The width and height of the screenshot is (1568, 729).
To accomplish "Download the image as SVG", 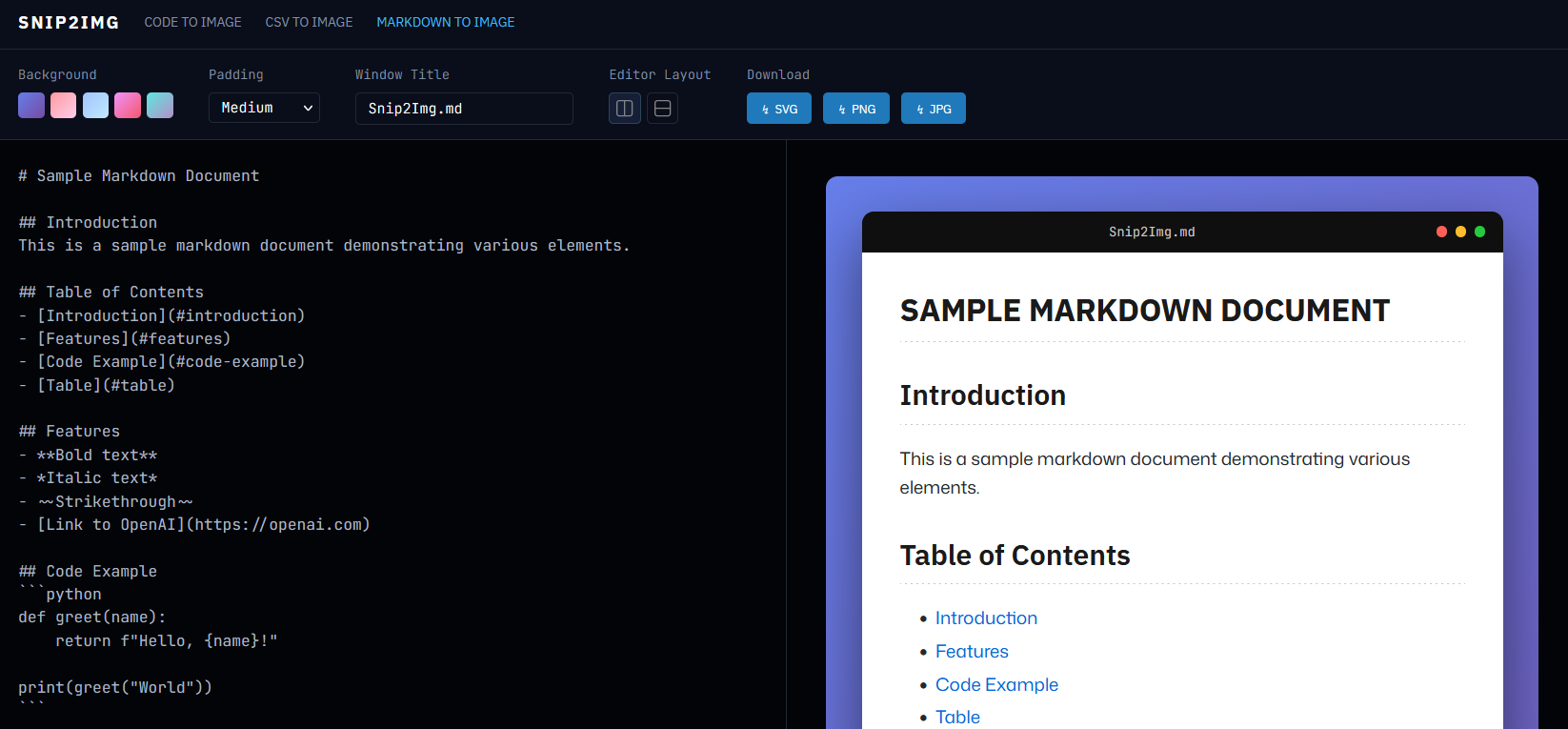I will click(779, 109).
